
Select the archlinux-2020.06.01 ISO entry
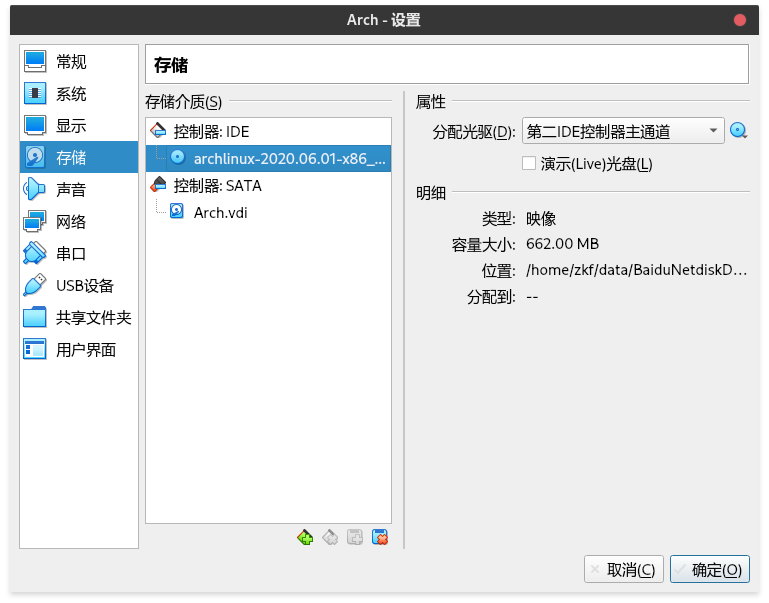289,158
